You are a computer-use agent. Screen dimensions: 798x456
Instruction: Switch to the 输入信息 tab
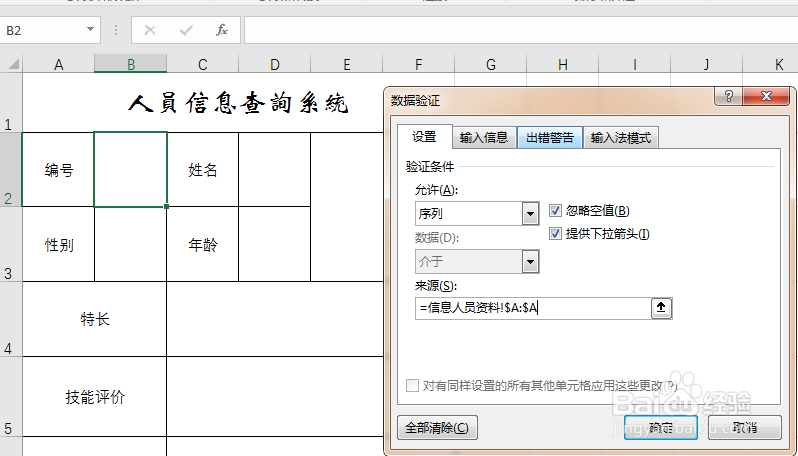point(484,138)
